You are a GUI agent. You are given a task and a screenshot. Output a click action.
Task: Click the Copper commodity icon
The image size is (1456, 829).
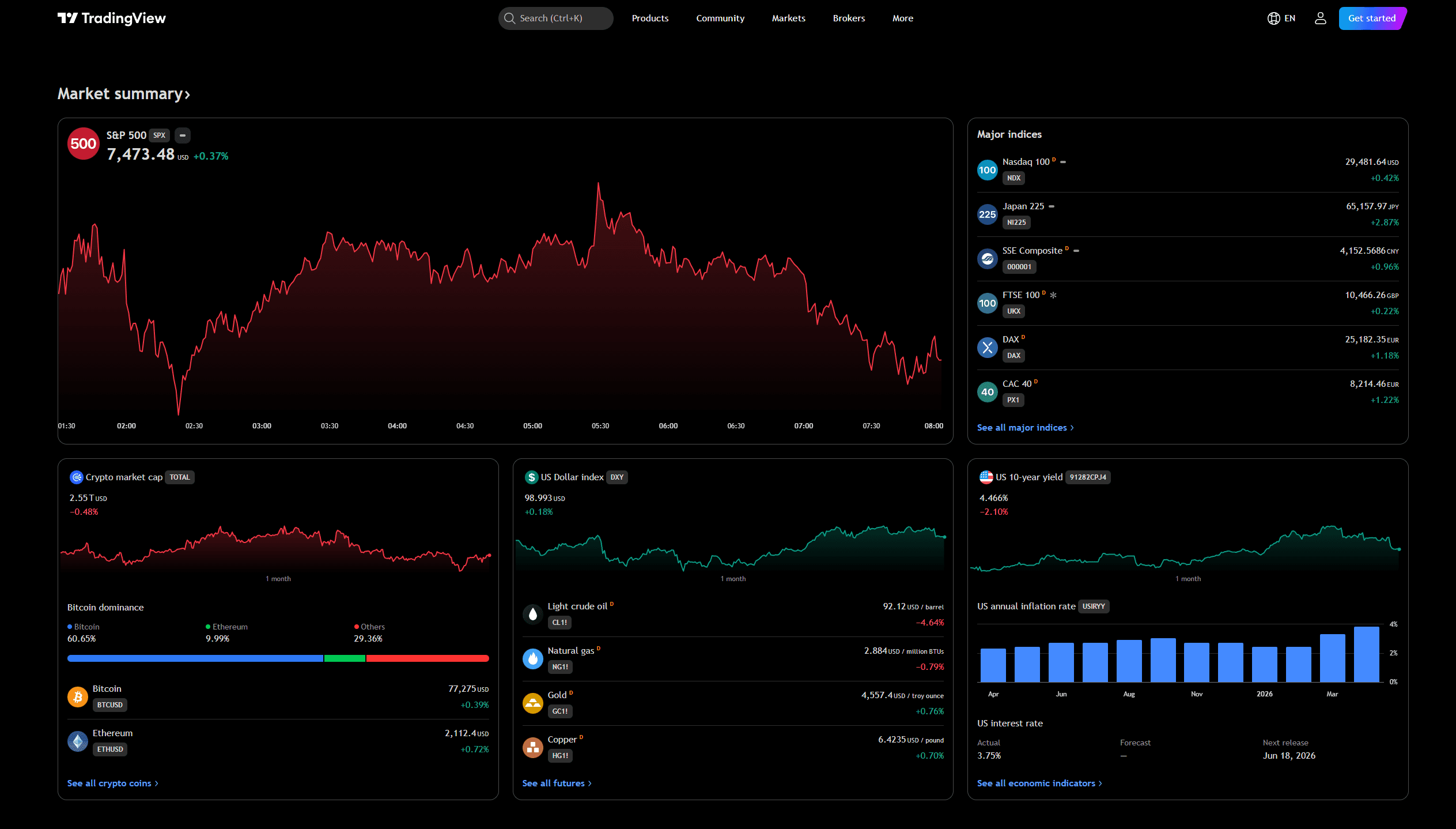pos(533,748)
